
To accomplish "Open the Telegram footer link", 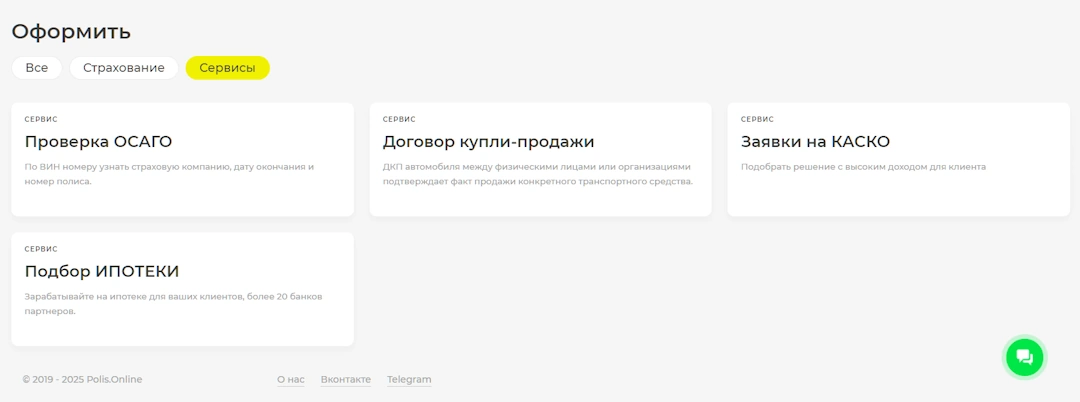I will click(409, 380).
